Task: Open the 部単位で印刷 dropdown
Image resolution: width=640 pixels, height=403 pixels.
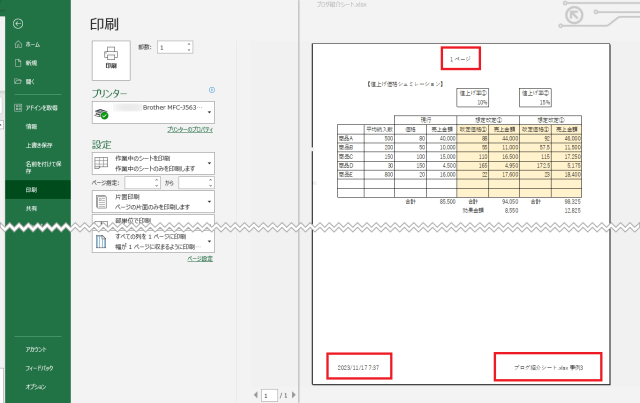Action: click(x=153, y=220)
